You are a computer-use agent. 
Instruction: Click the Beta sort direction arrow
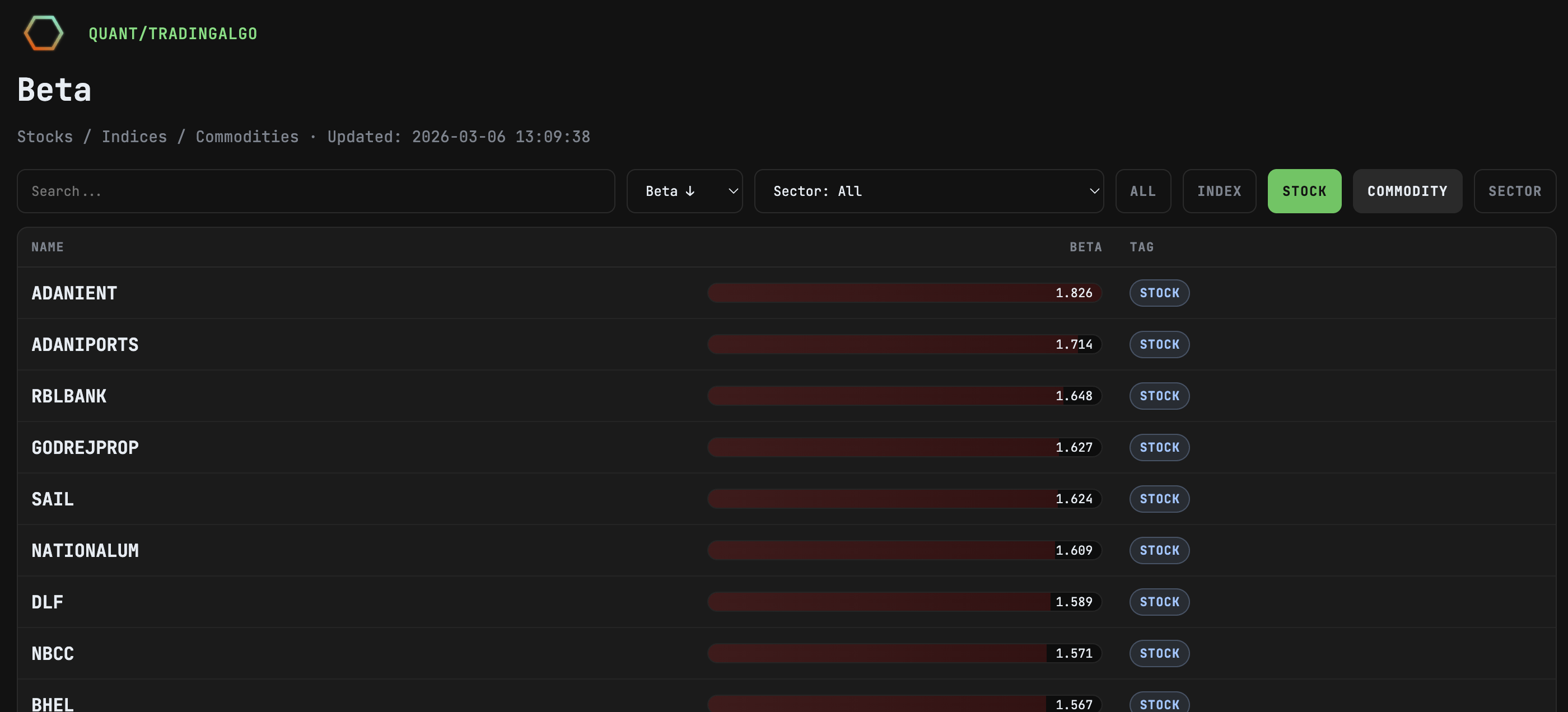(690, 190)
